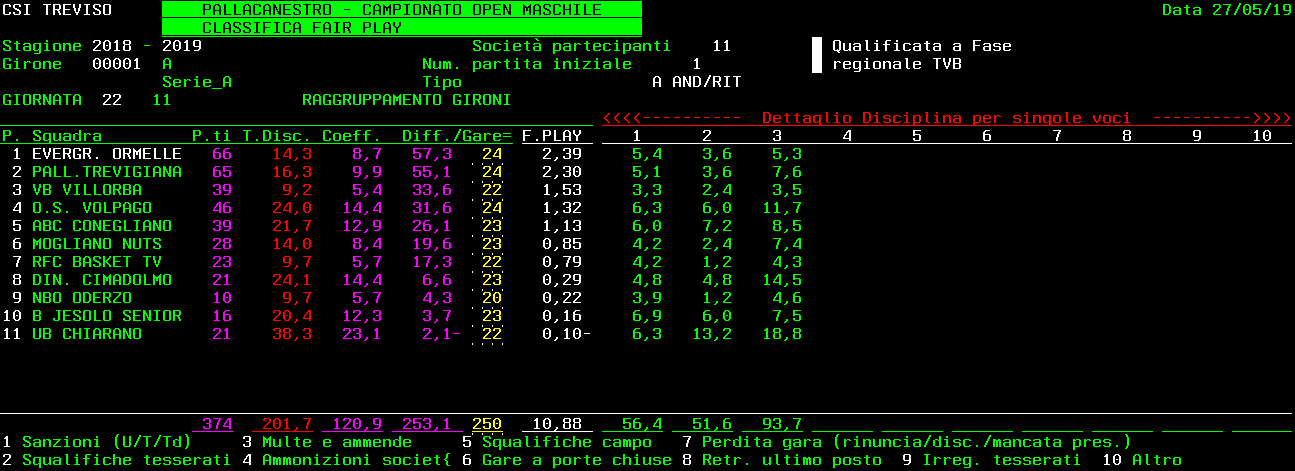Click on the UB CHIARANO team

86,334
